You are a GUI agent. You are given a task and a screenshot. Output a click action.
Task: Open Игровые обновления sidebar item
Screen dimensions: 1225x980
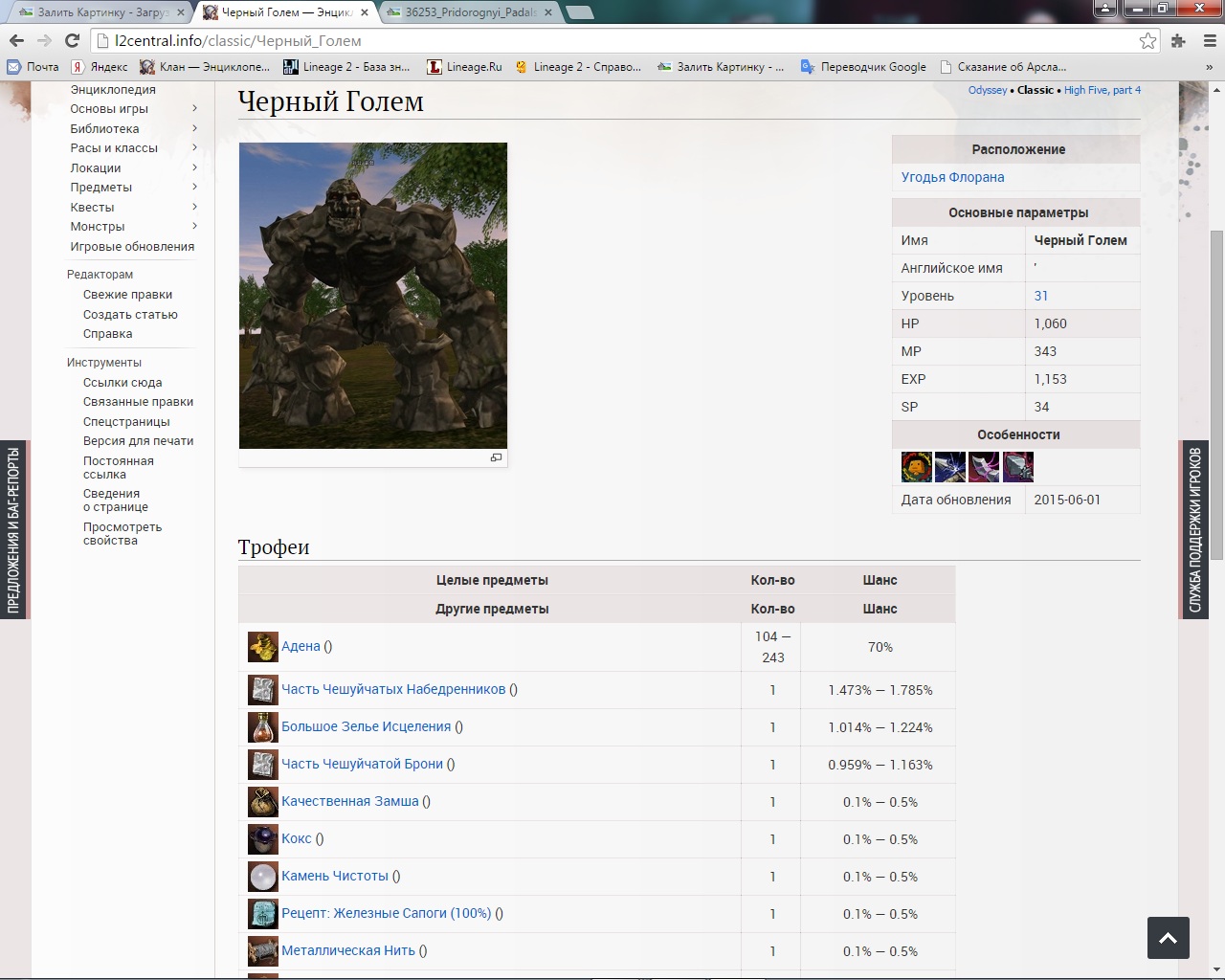coord(132,247)
